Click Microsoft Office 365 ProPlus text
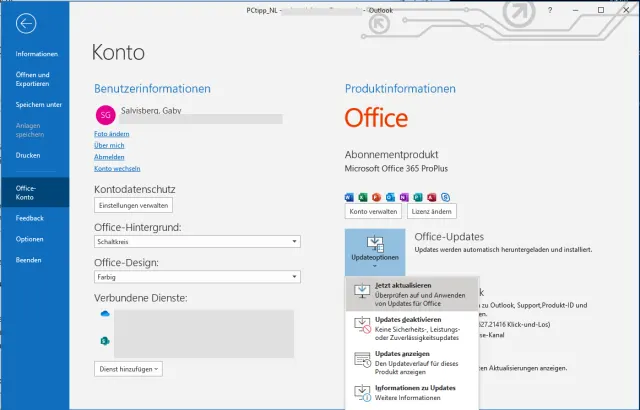640x410 pixels. pos(396,168)
